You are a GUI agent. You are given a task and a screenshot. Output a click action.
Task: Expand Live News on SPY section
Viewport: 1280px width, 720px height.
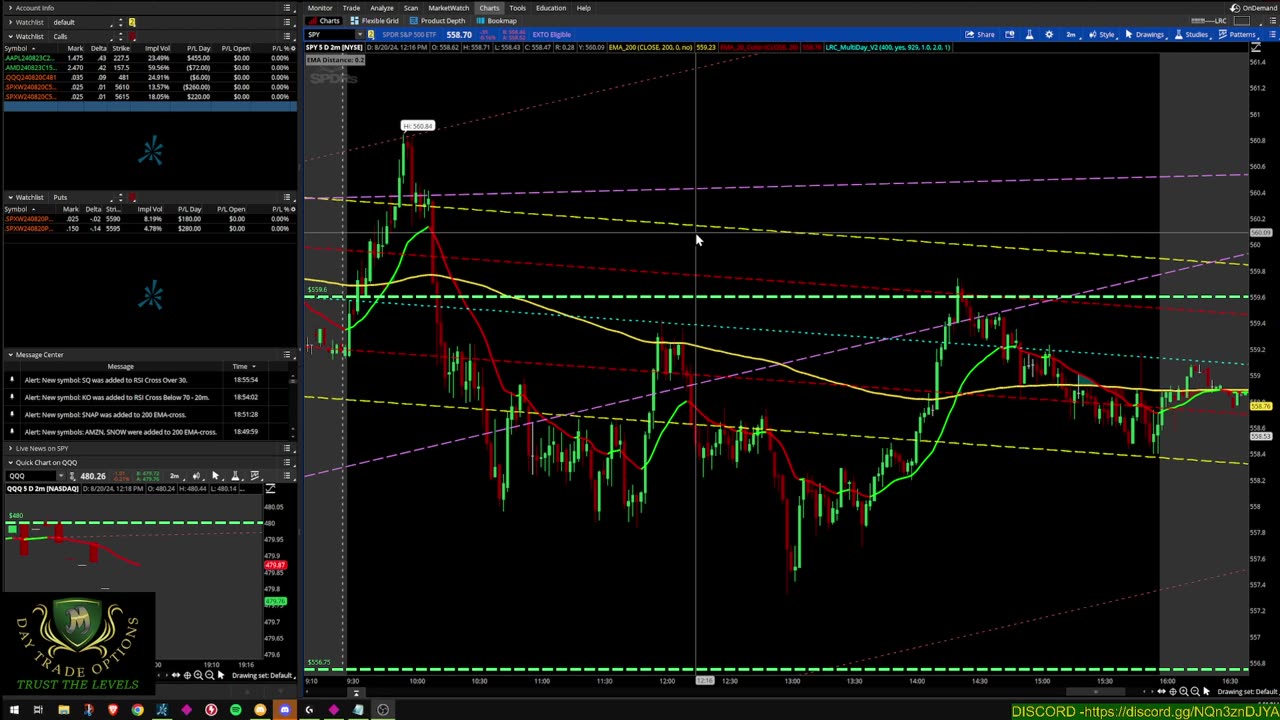coord(9,448)
